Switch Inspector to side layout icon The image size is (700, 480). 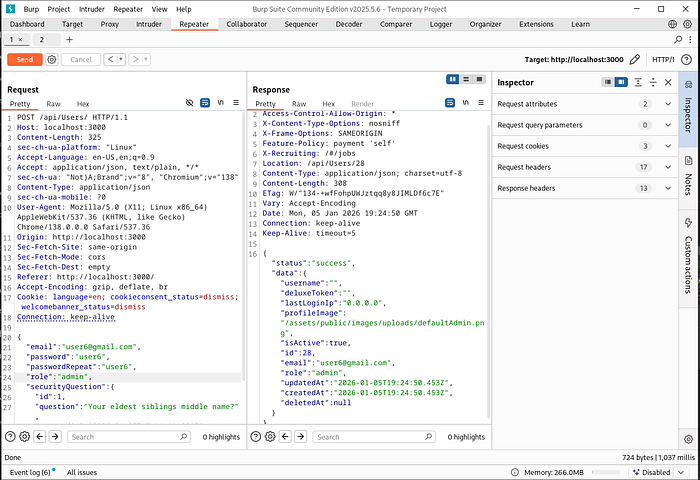[621, 82]
